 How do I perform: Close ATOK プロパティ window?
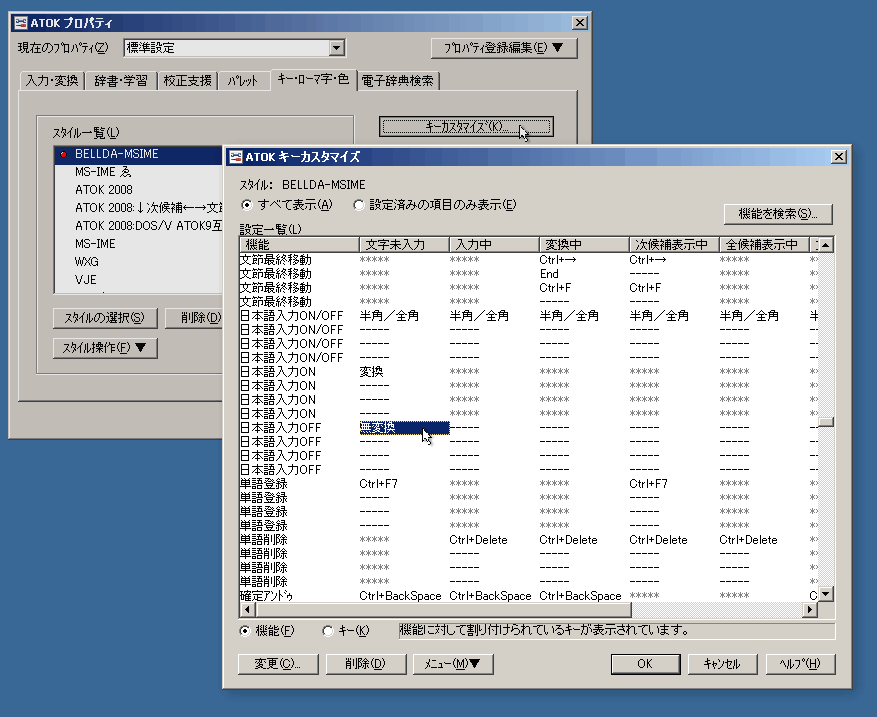(580, 23)
